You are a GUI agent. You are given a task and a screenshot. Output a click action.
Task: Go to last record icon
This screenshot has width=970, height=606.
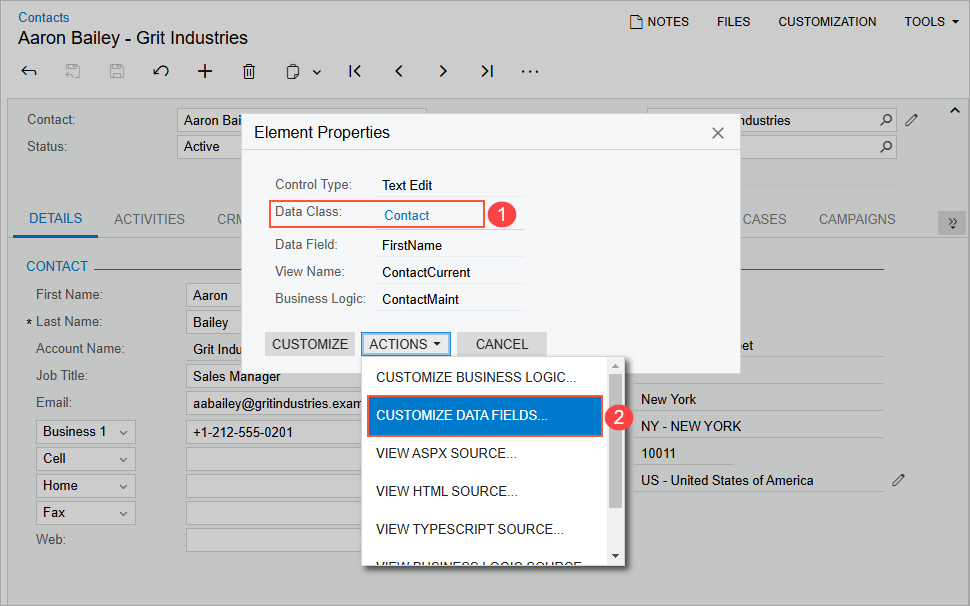(487, 71)
